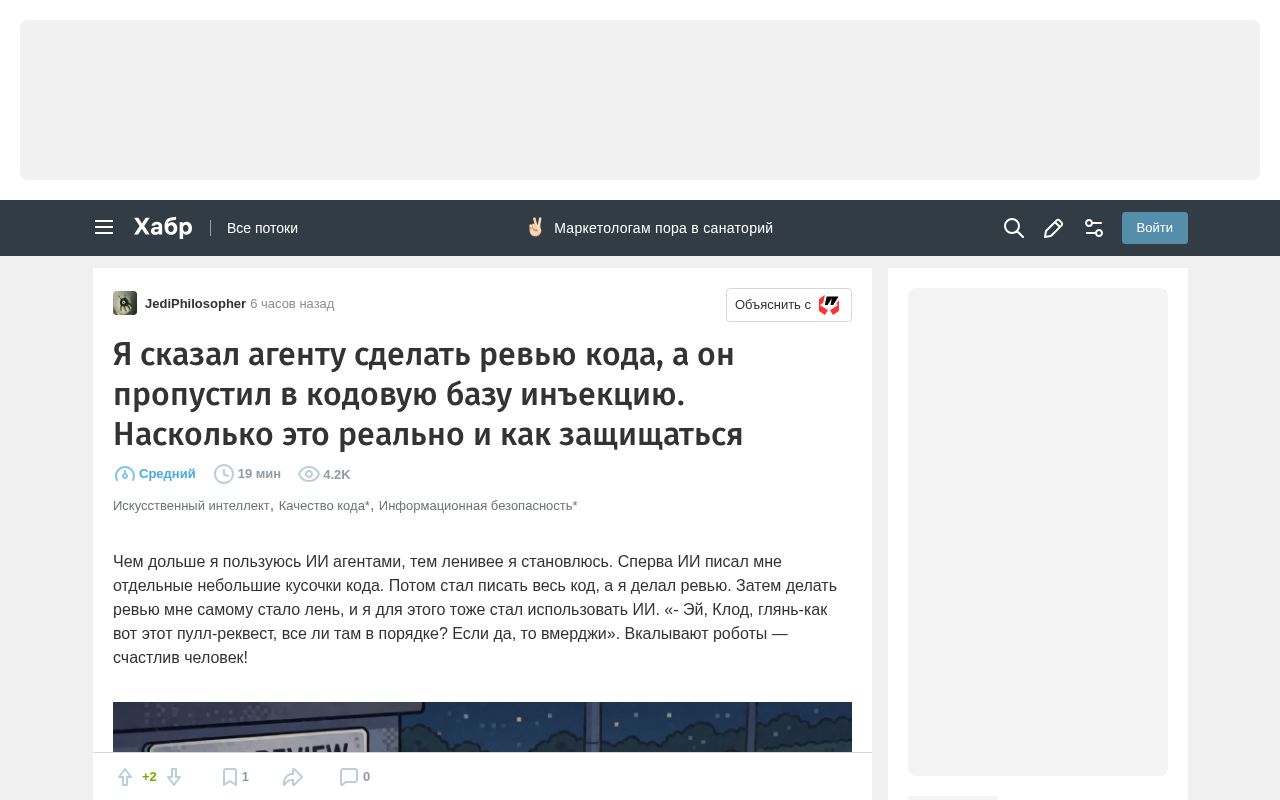Click the +2 rating score

pos(149,777)
